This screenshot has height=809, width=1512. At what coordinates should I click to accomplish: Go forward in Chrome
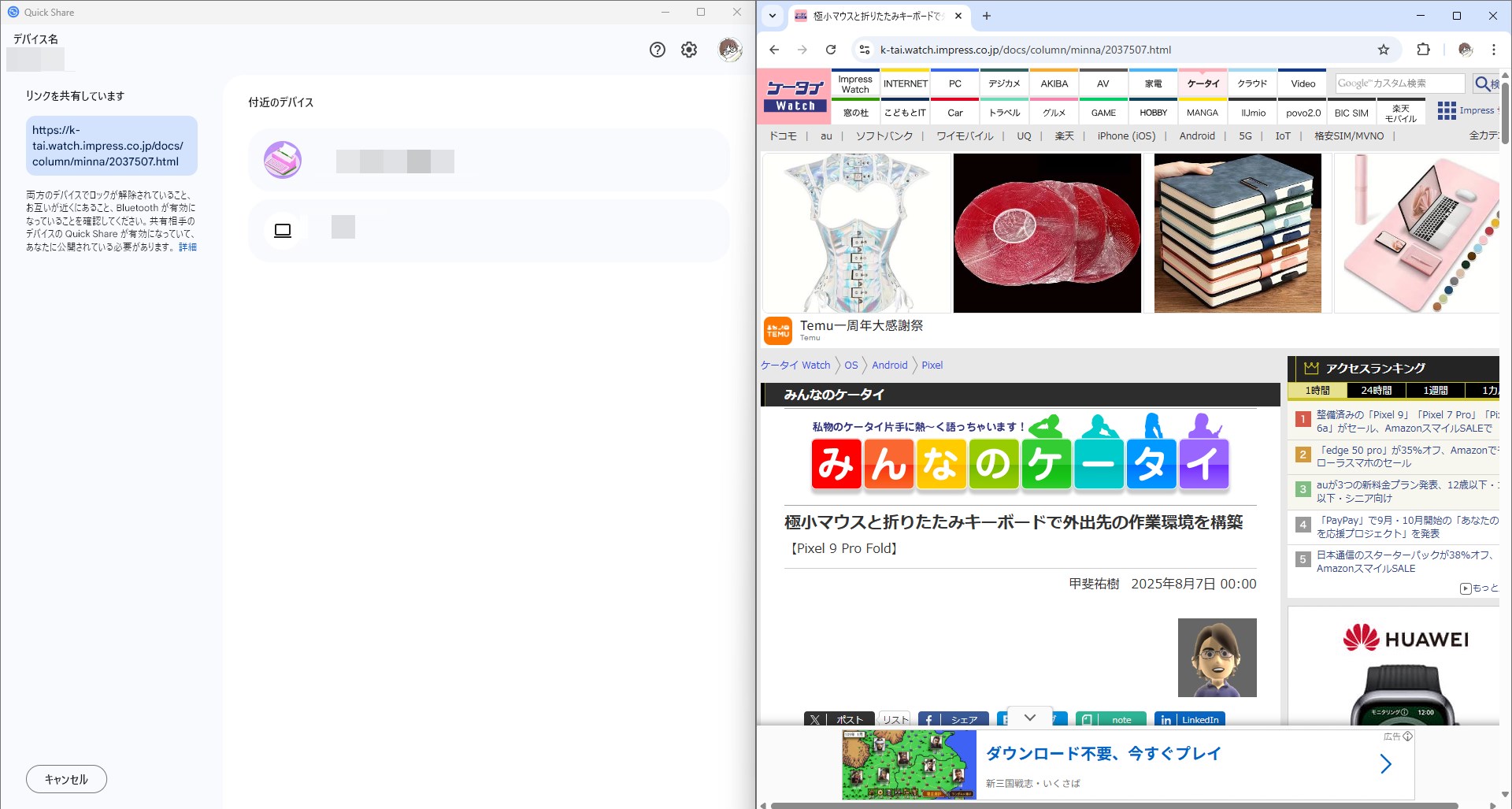(802, 50)
